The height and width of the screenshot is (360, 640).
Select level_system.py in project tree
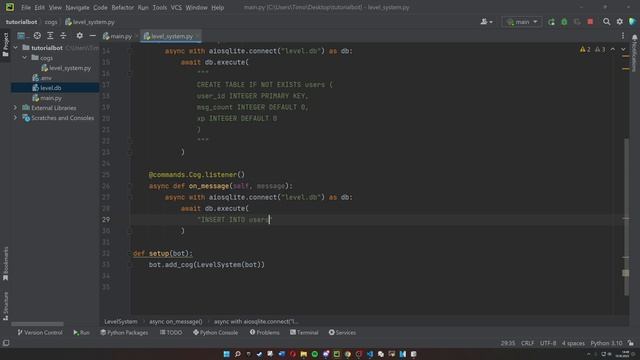66,68
